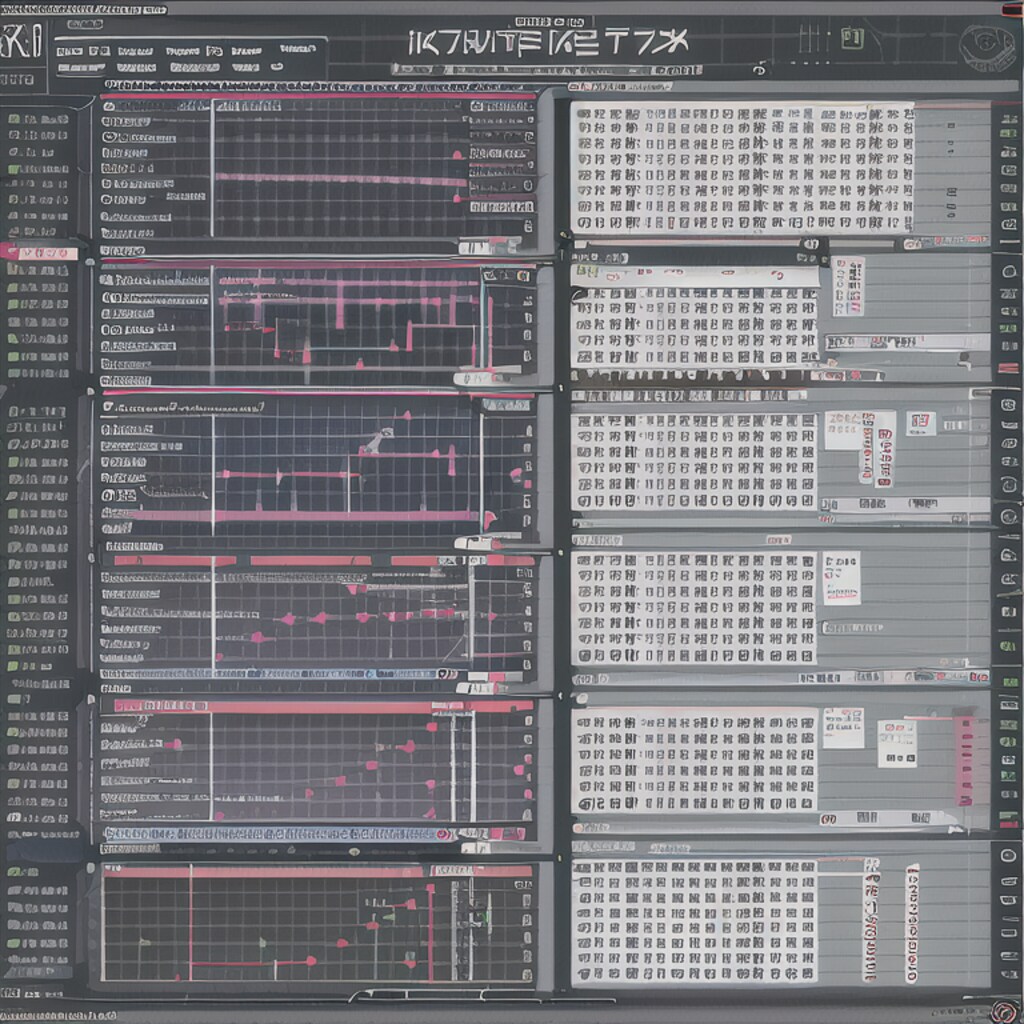Click the large logo in the top-left corner
The height and width of the screenshot is (1024, 1024).
22,40
